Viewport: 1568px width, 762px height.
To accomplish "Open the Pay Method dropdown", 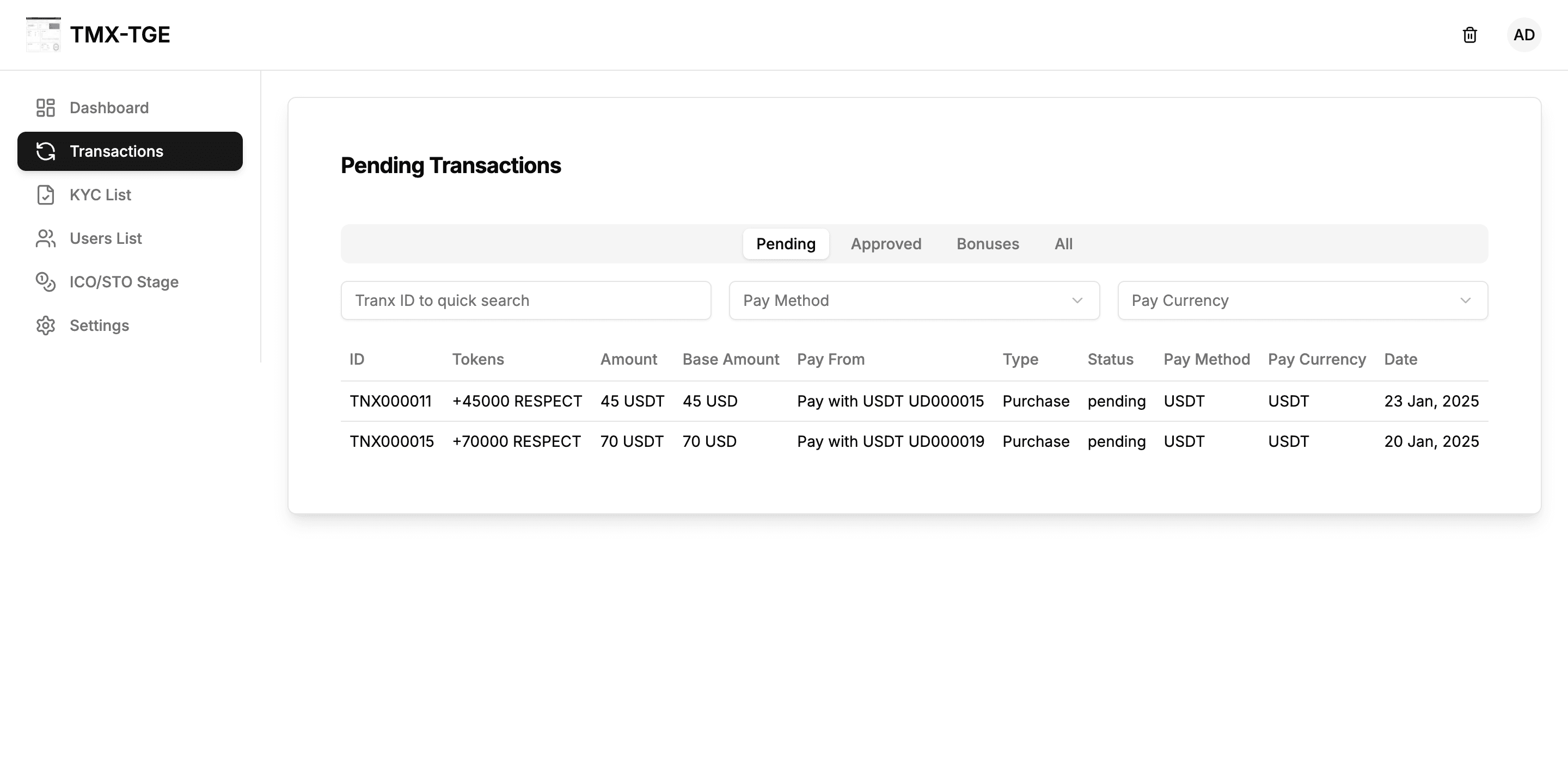I will click(x=914, y=300).
